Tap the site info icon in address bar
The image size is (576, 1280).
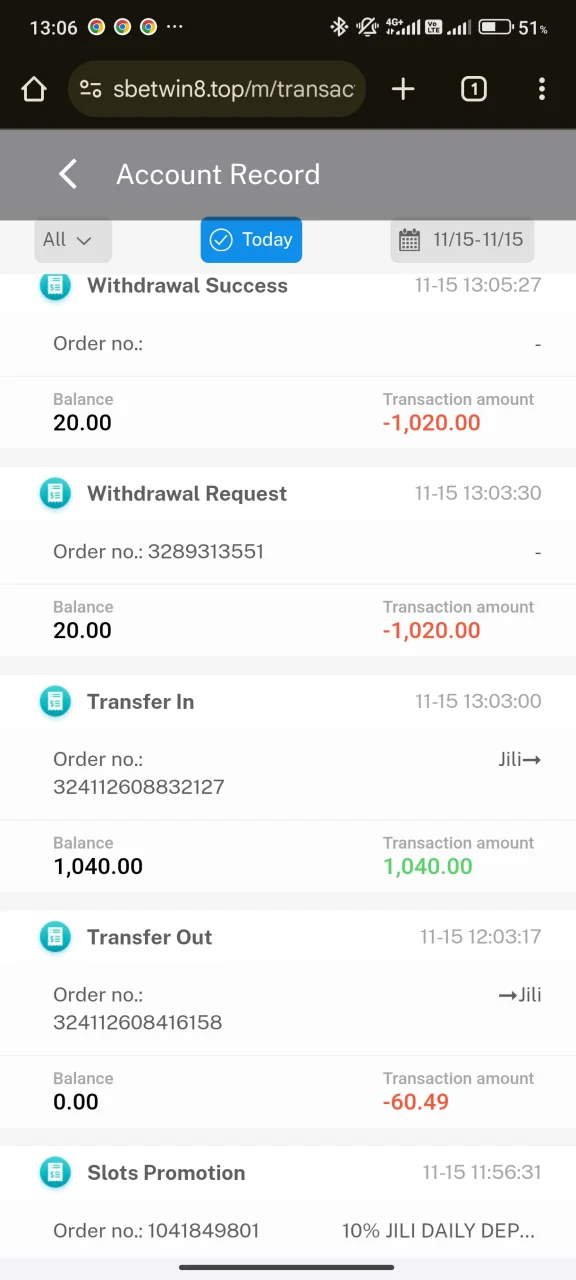coord(90,89)
